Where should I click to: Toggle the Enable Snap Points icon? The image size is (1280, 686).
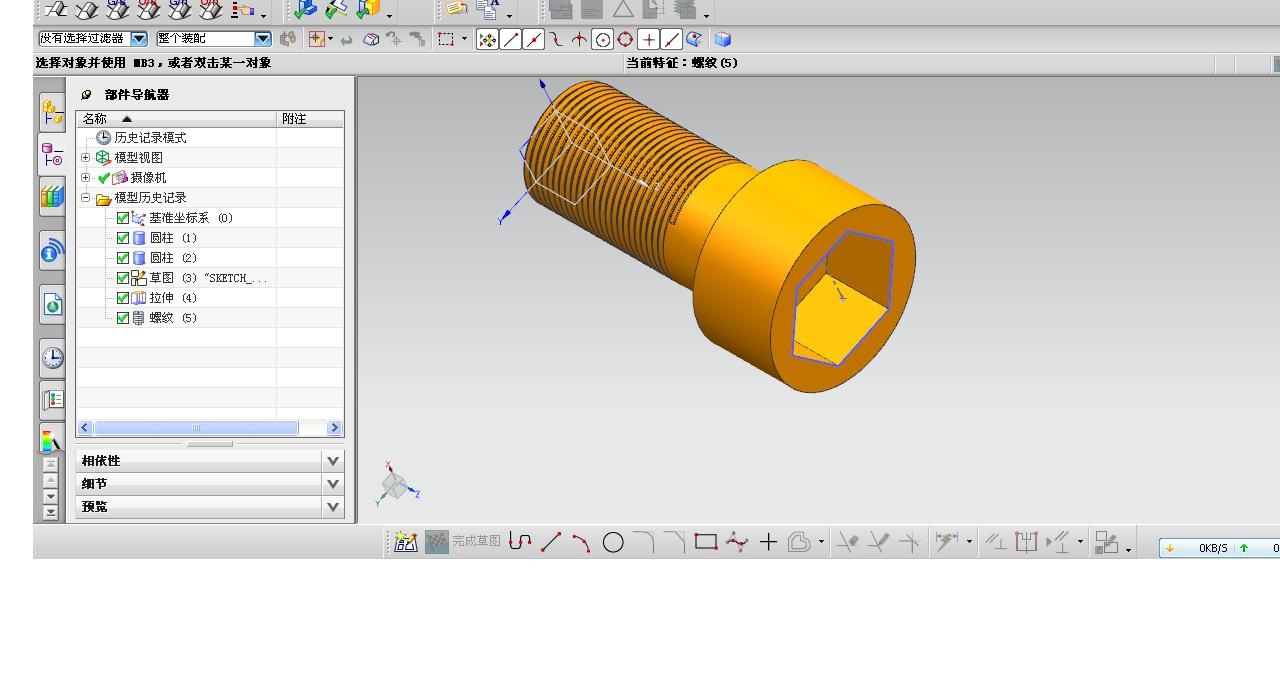(x=487, y=39)
